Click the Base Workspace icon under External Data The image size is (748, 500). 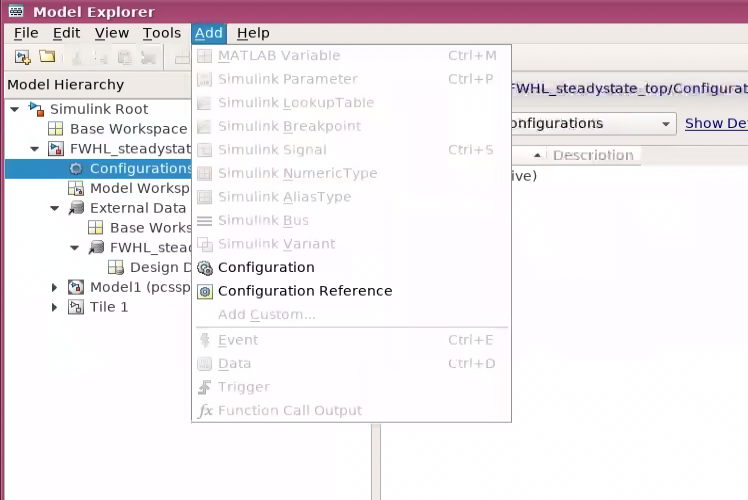(x=95, y=228)
